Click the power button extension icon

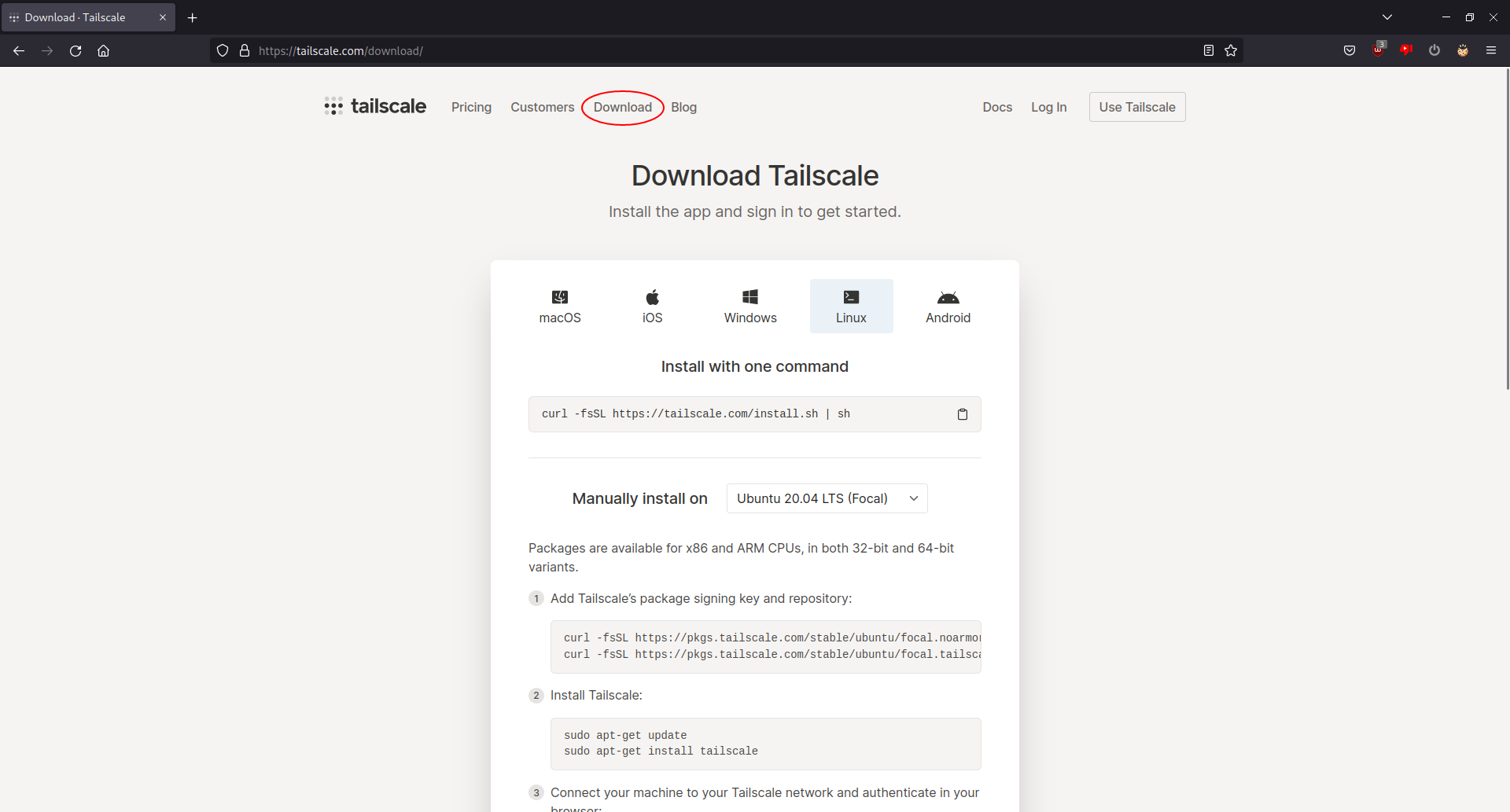point(1434,51)
